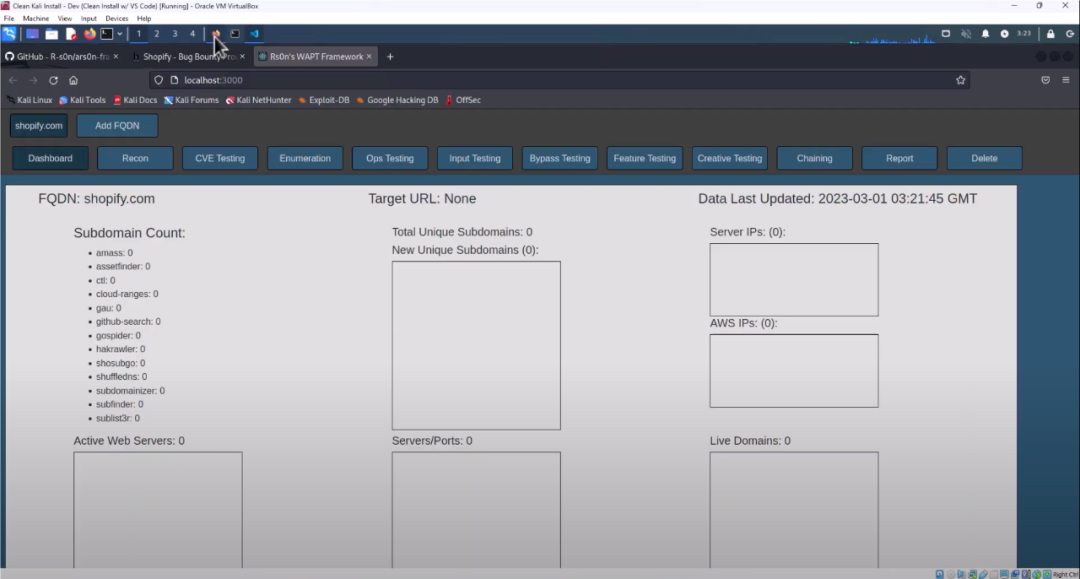
Task: Open the VirtualBox Devices menu
Action: point(116,19)
